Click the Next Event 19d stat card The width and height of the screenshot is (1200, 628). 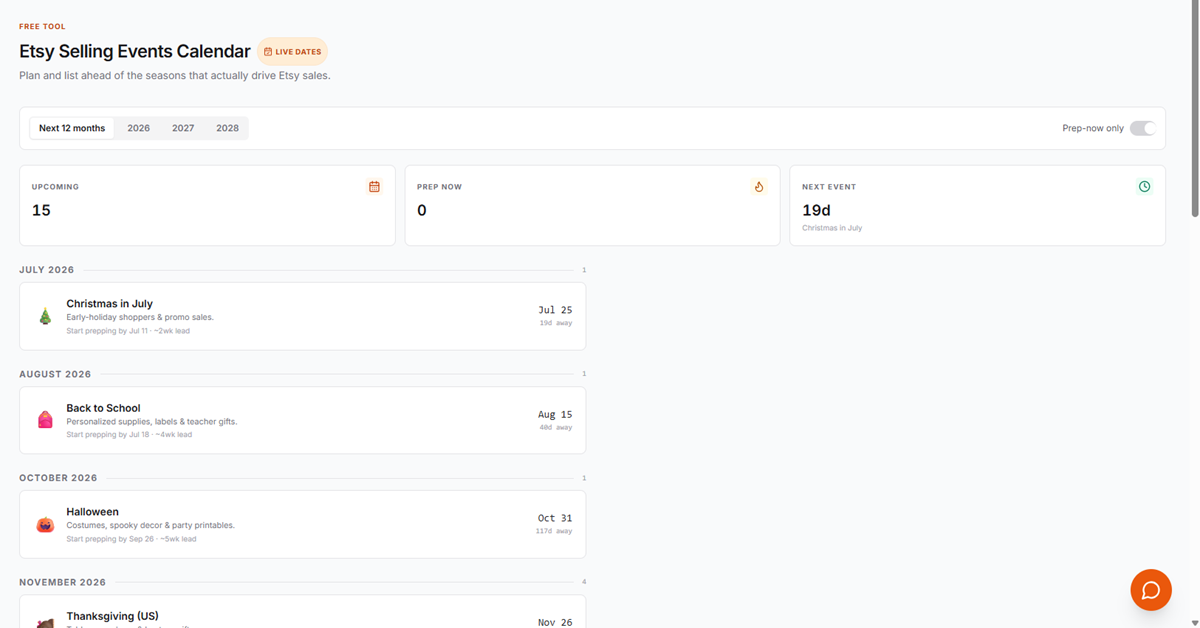pos(977,205)
